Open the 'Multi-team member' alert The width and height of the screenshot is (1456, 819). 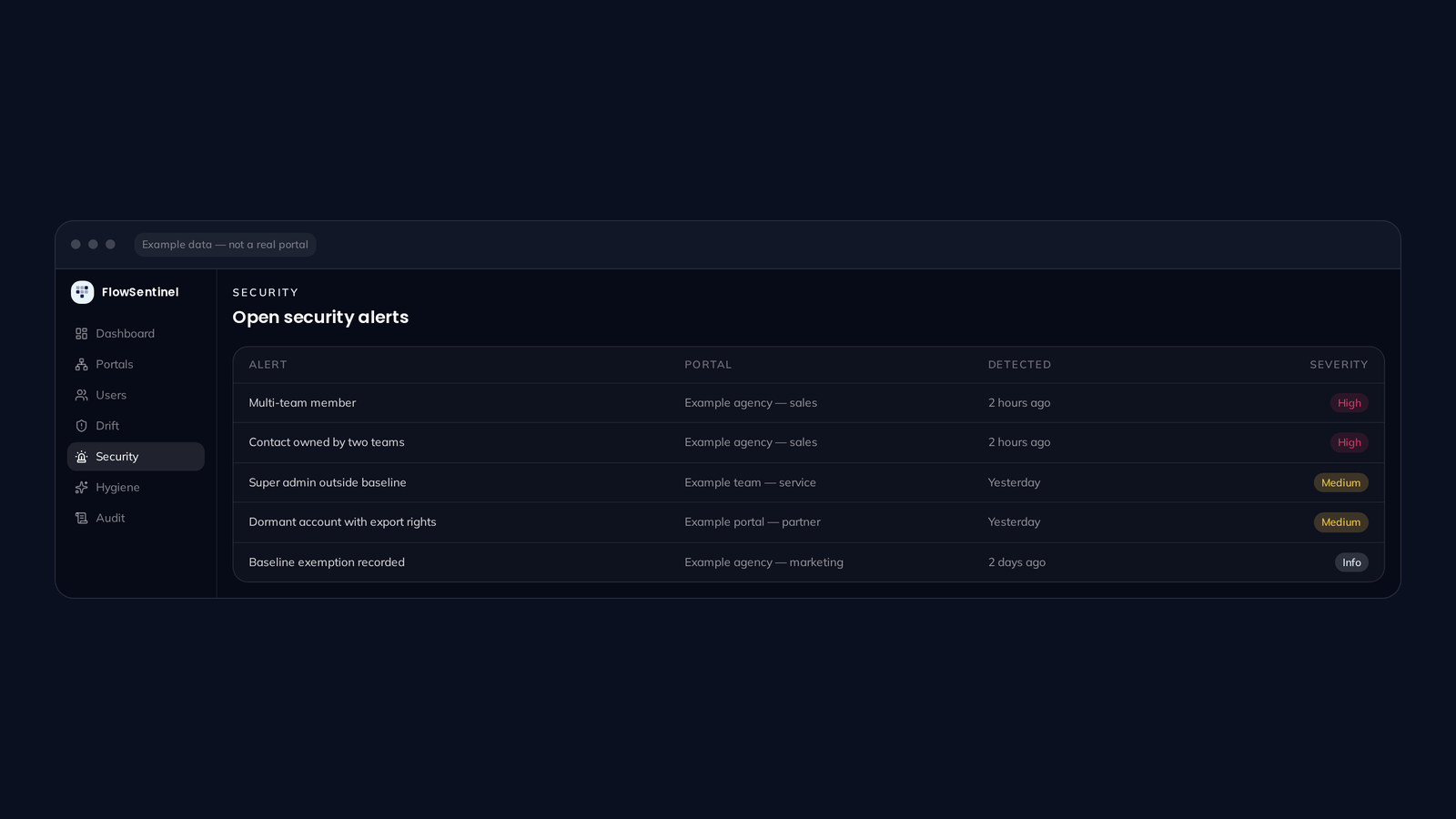pos(302,403)
